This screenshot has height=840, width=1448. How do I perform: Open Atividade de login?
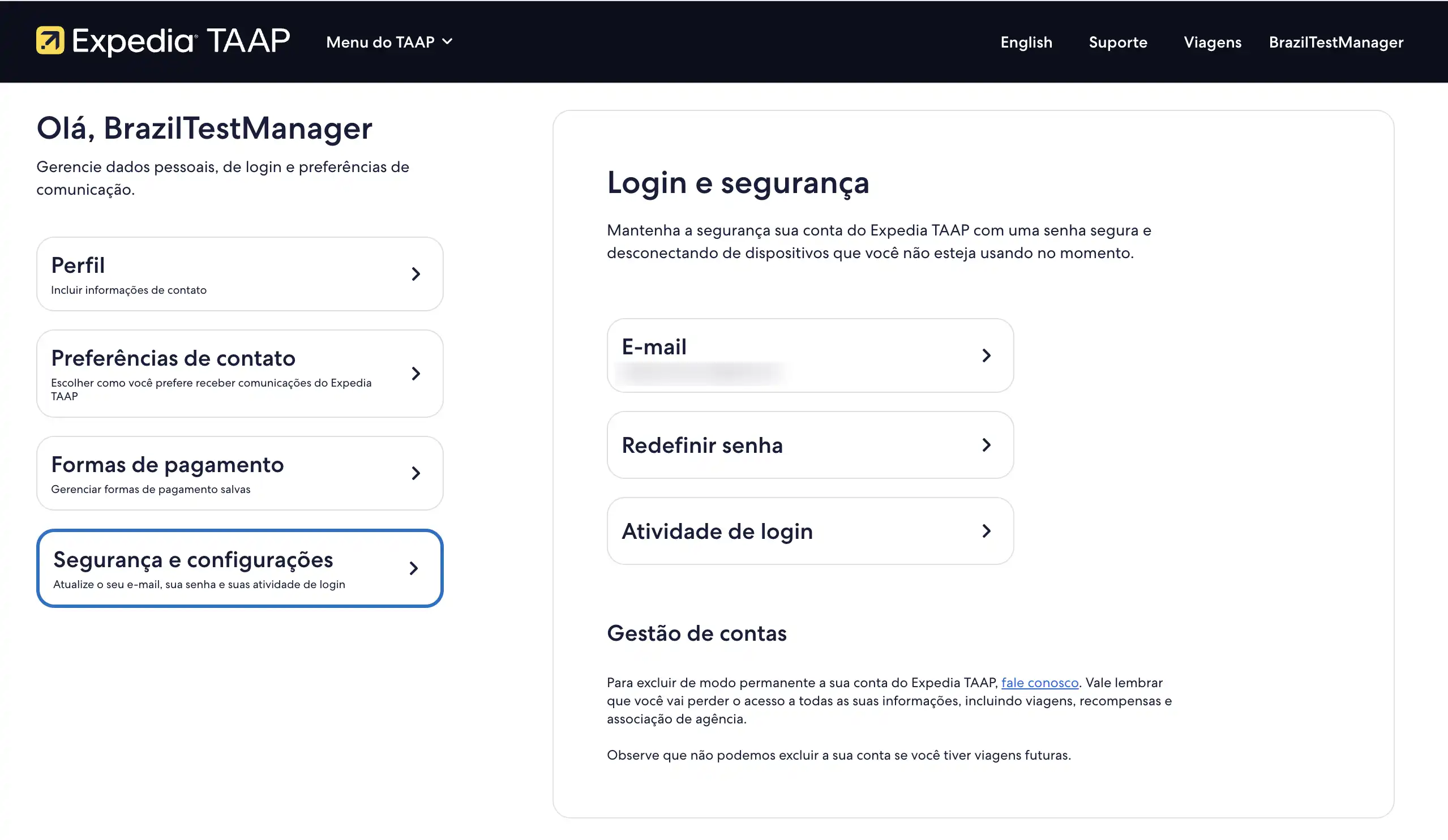[810, 532]
